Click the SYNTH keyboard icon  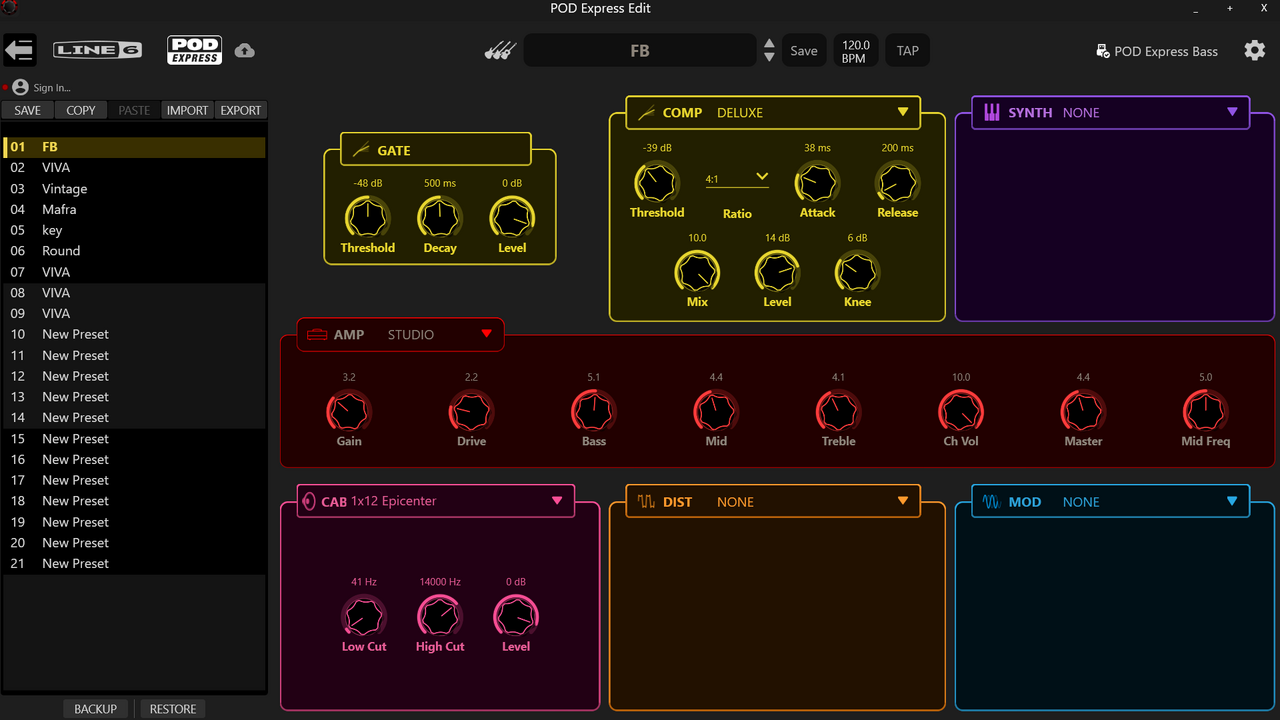[992, 113]
